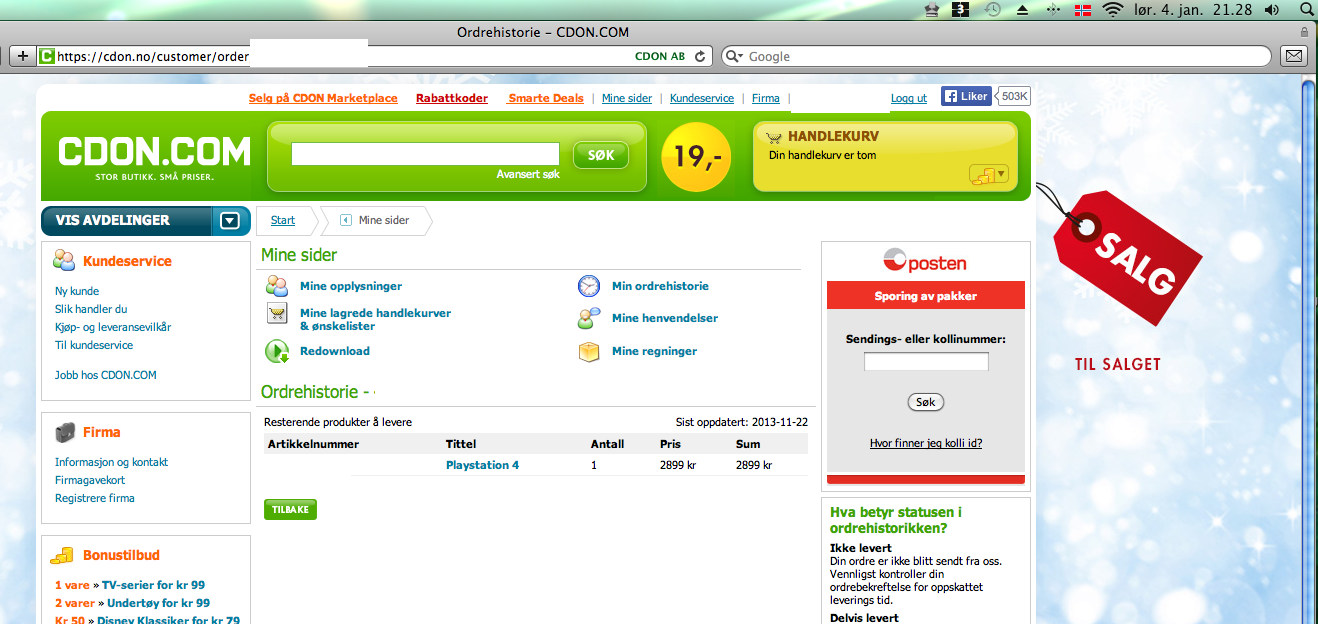The width and height of the screenshot is (1318, 624).
Task: Click the Kundeservice people icon in sidebar
Action: [64, 260]
